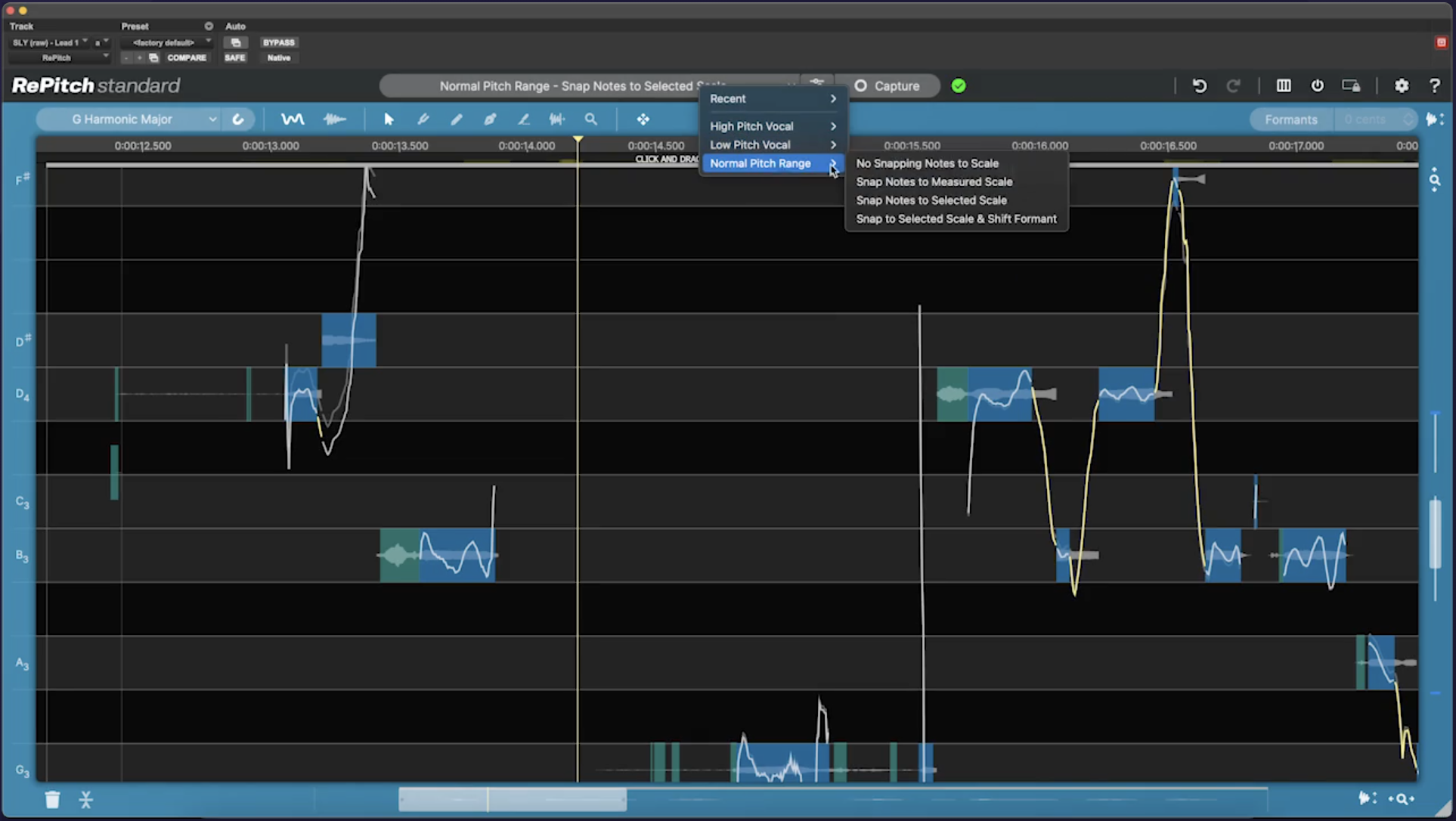This screenshot has width=1456, height=821.
Task: Select the pitch curve display icon
Action: click(293, 119)
